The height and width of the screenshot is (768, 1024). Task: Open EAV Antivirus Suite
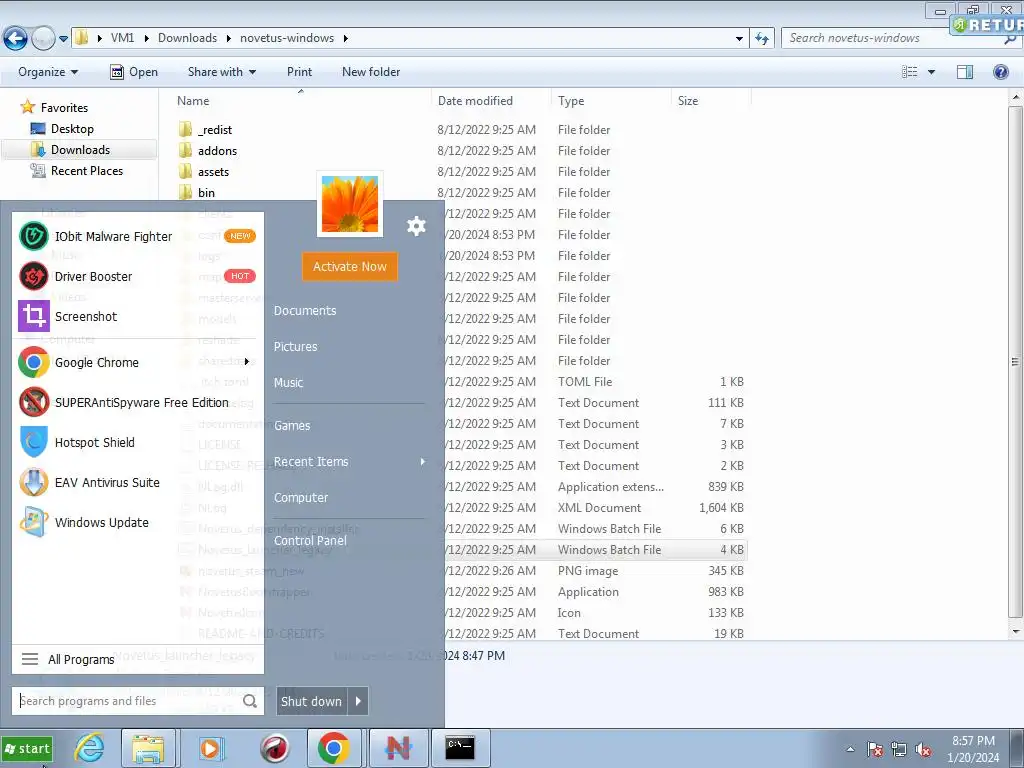pos(138,483)
